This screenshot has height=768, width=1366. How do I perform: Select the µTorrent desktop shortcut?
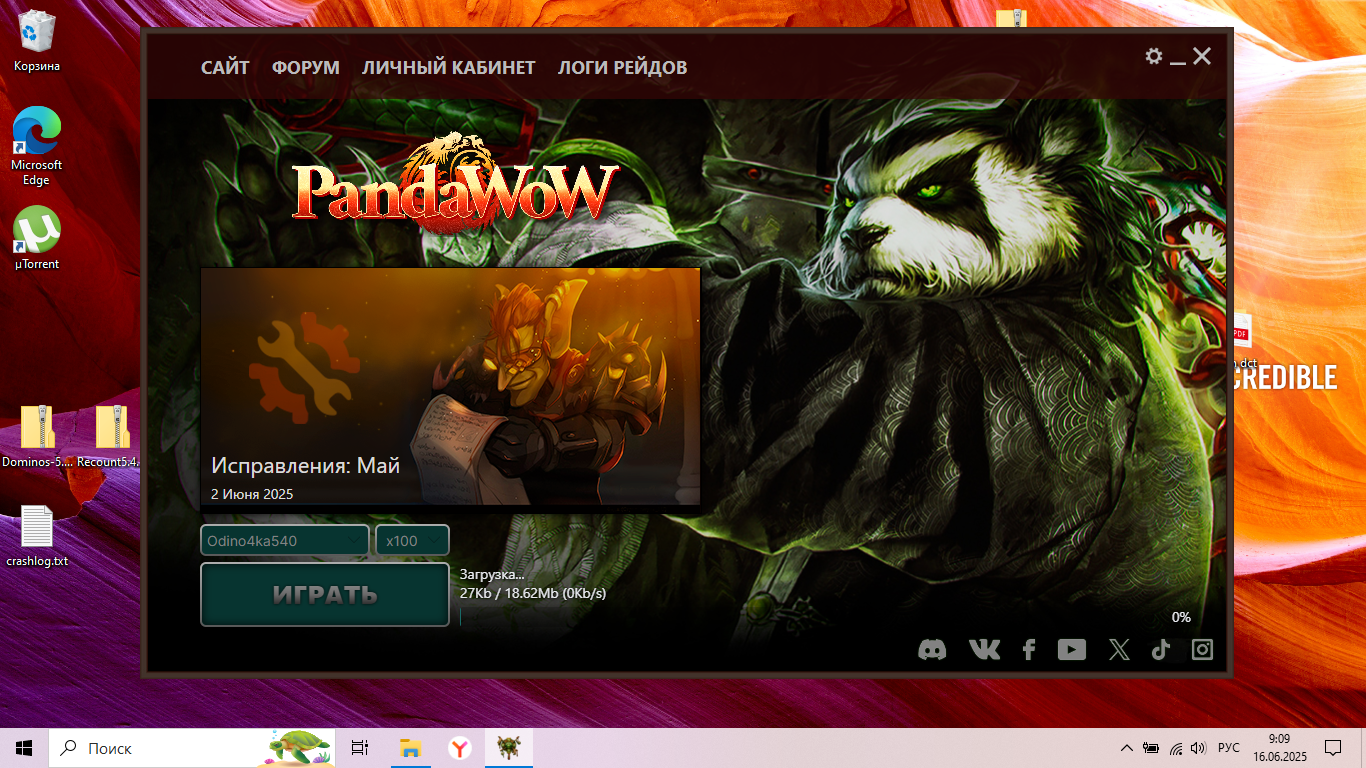point(37,238)
